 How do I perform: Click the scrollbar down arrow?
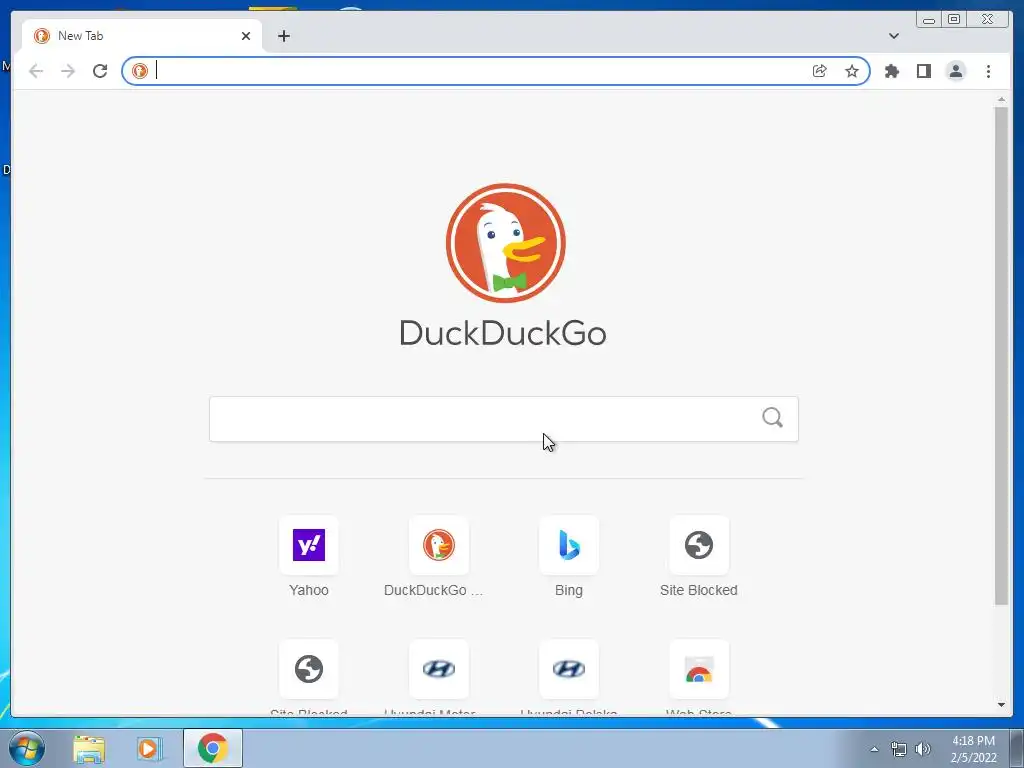click(x=1001, y=705)
